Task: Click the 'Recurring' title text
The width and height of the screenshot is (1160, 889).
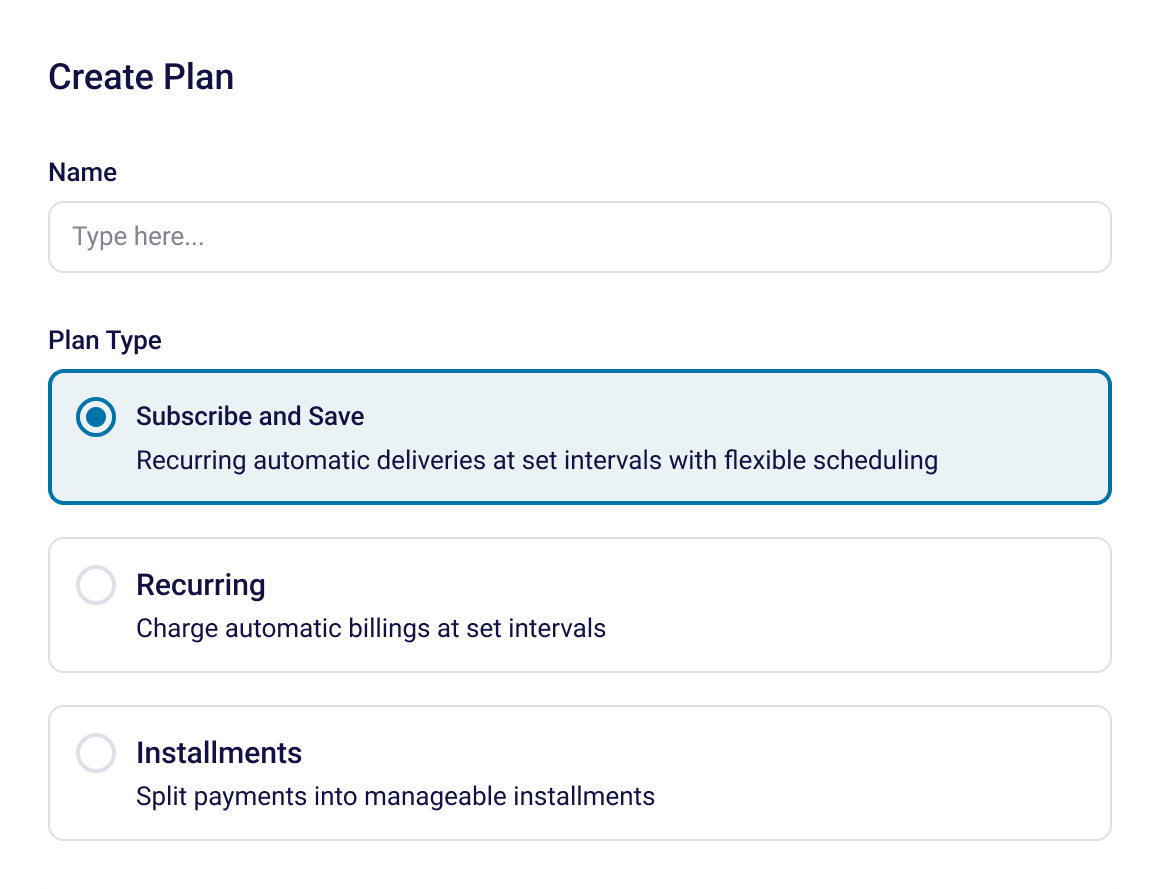Action: click(x=201, y=586)
